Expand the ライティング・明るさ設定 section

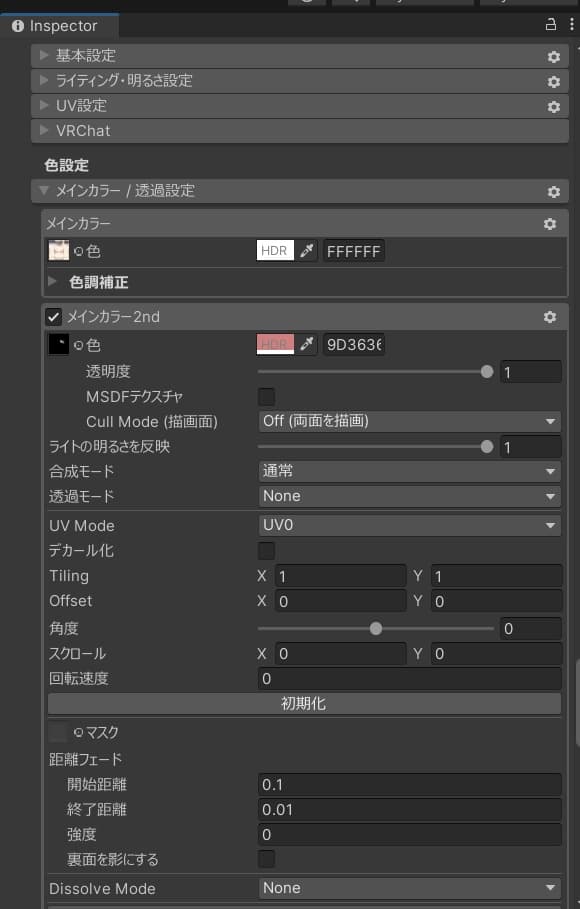point(44,80)
